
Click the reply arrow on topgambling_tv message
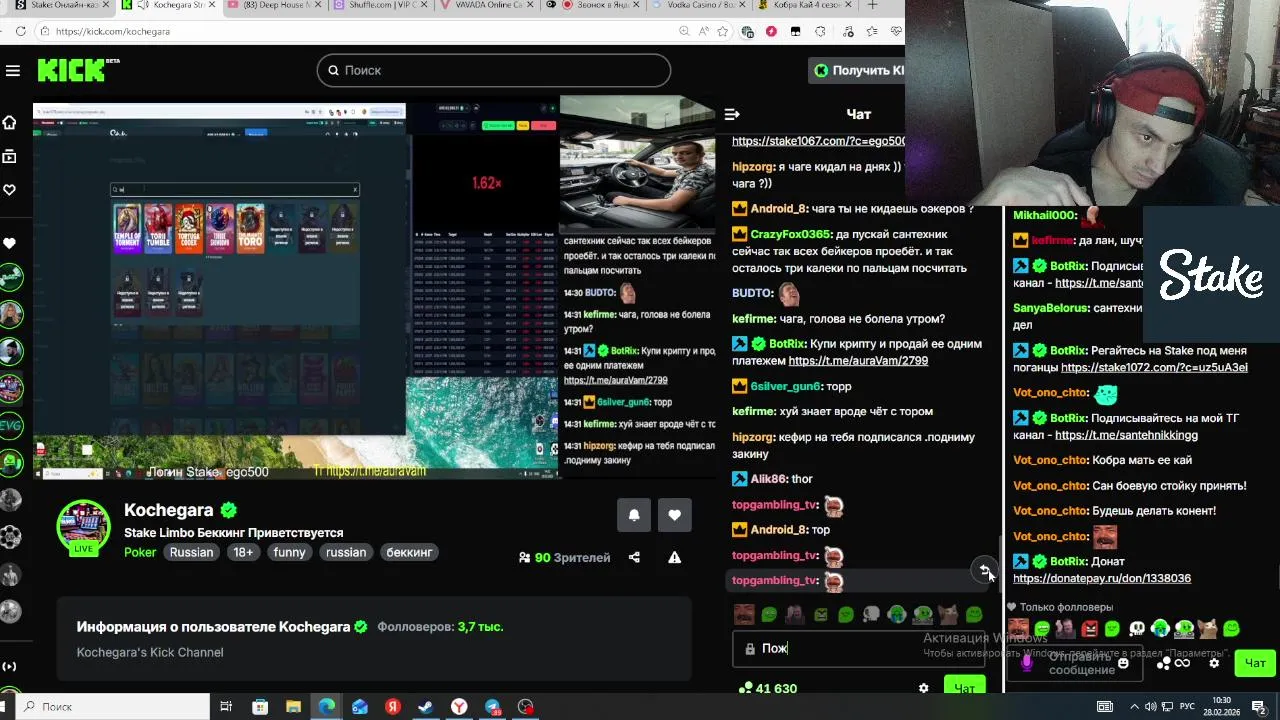[985, 570]
